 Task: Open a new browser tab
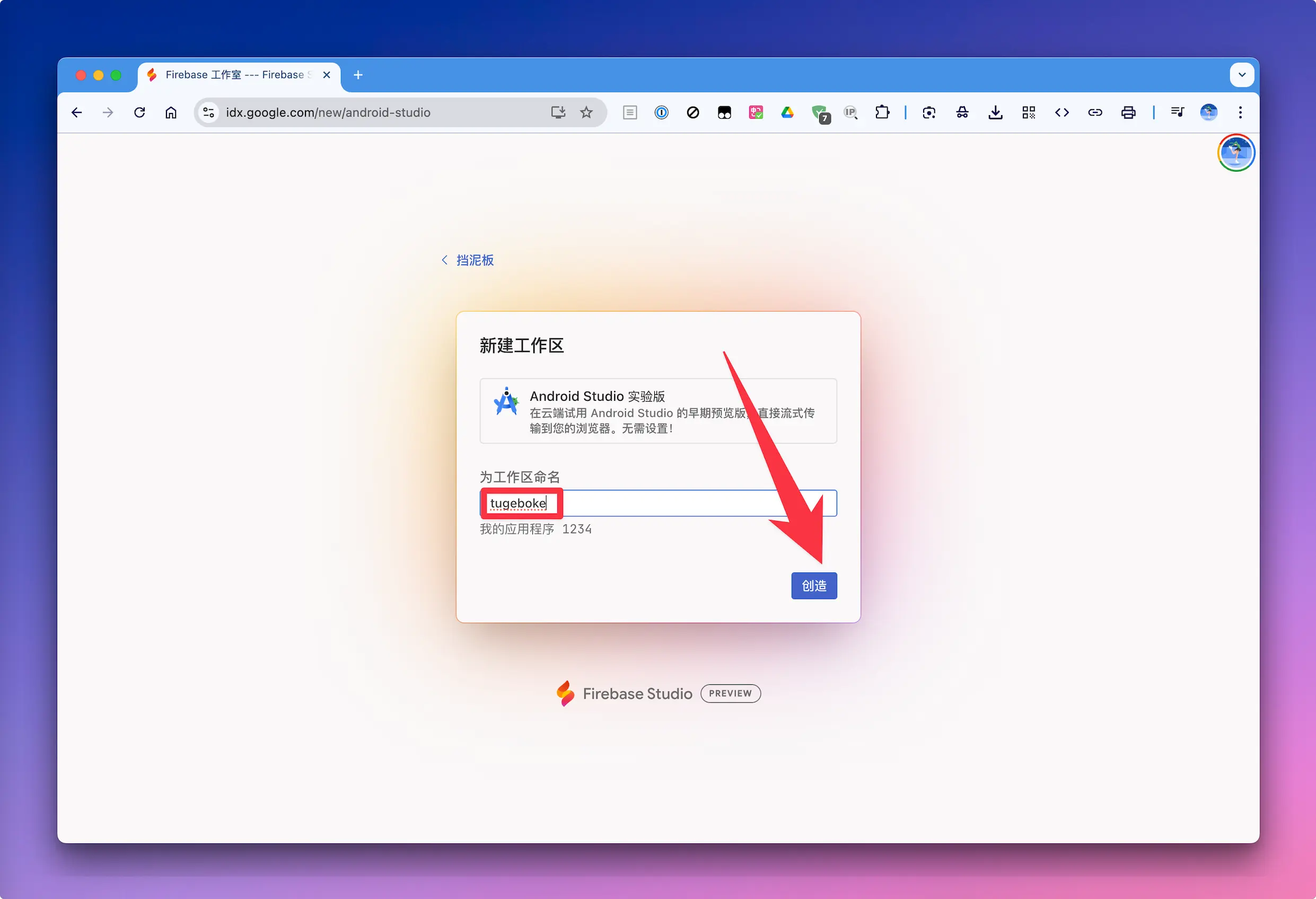(358, 75)
